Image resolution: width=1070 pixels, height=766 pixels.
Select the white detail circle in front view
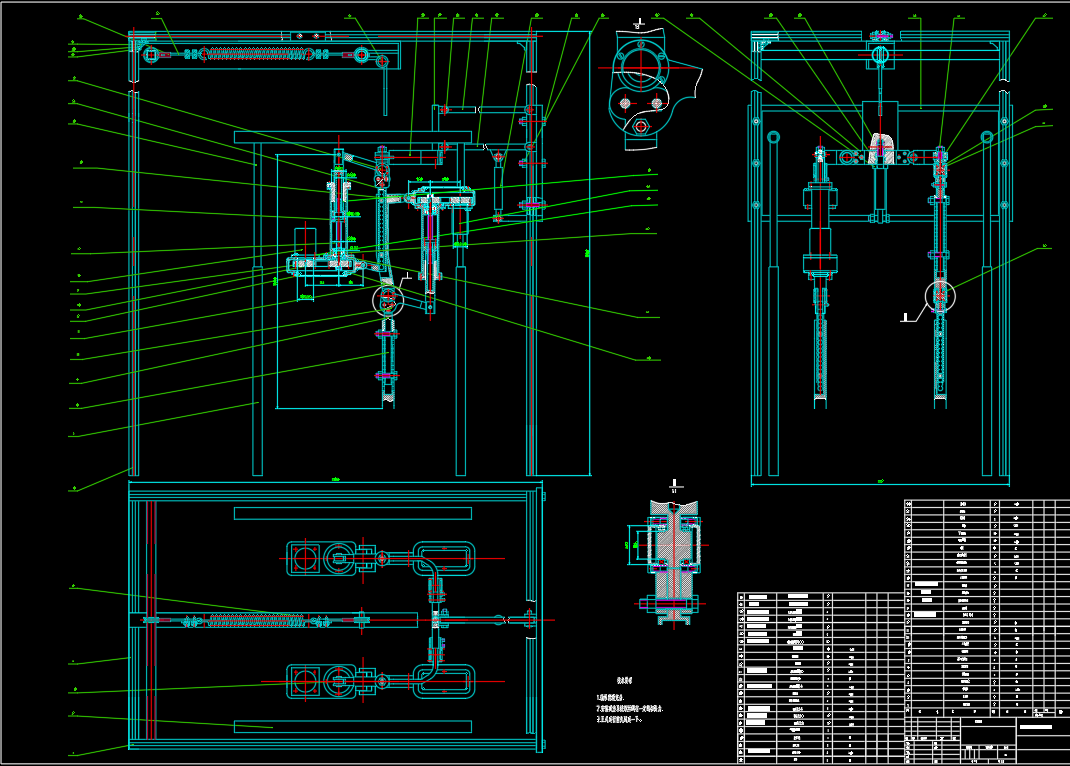pyautogui.click(x=386, y=299)
